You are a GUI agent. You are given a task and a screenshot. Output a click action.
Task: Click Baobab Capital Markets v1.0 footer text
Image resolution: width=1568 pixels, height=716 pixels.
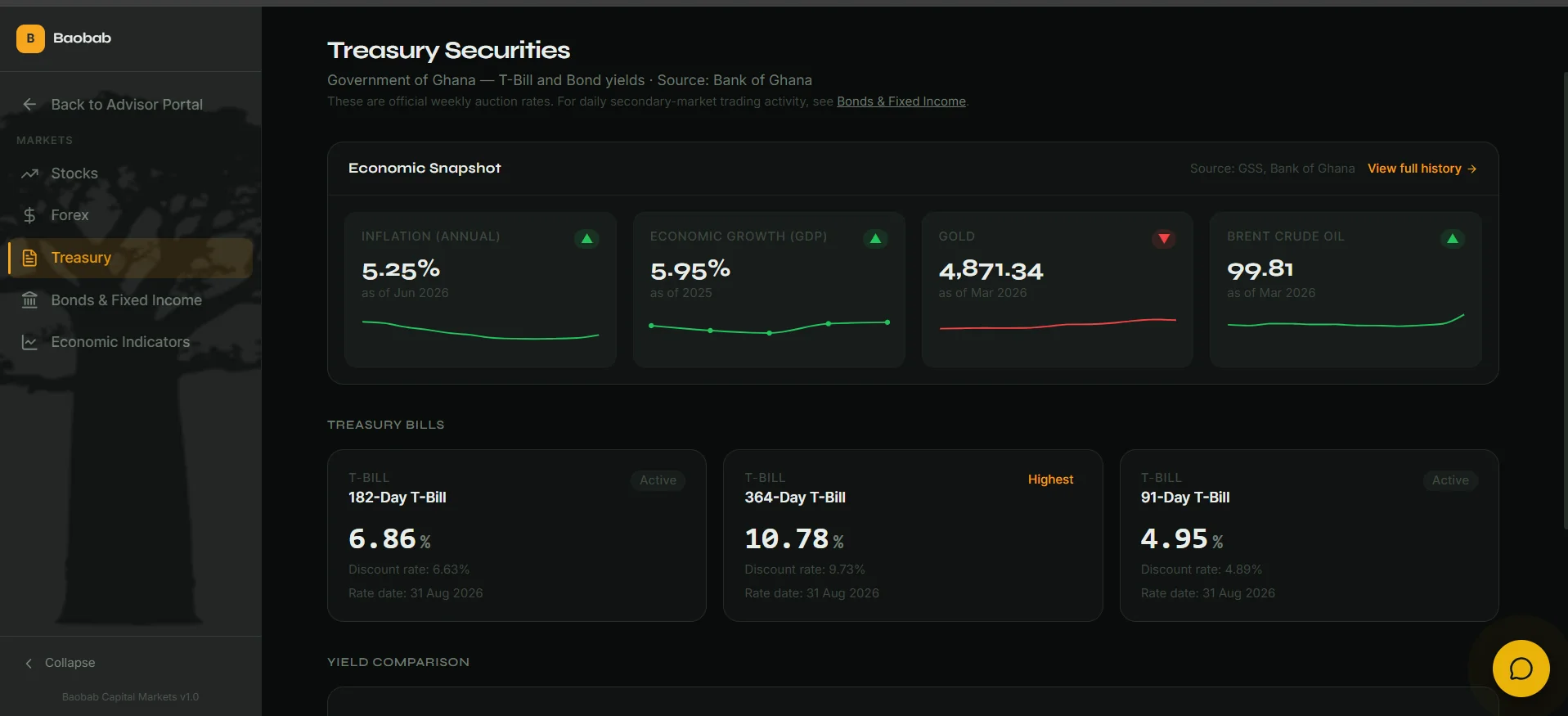coord(131,697)
